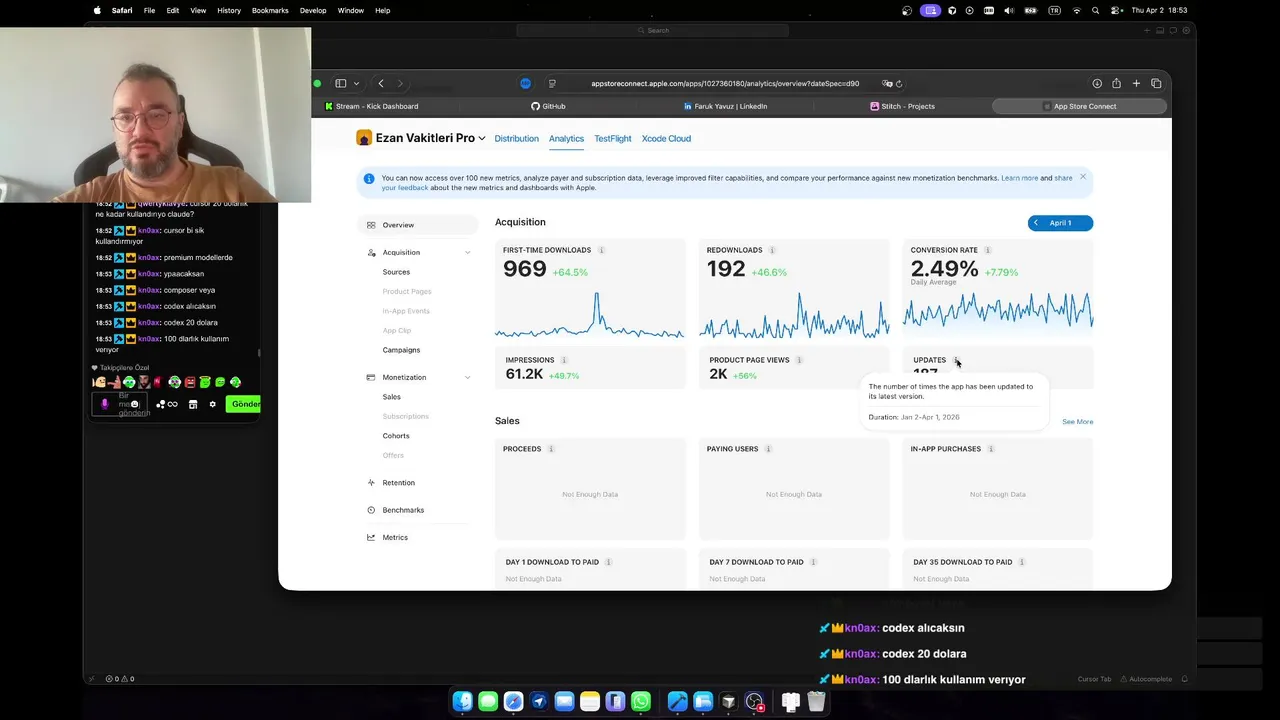Open the Bookmarks menu in menu bar

[270, 10]
